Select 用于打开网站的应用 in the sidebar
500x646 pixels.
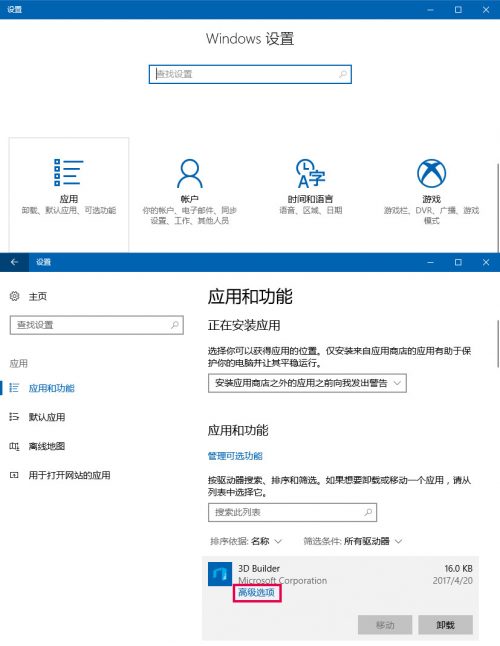coord(69,475)
